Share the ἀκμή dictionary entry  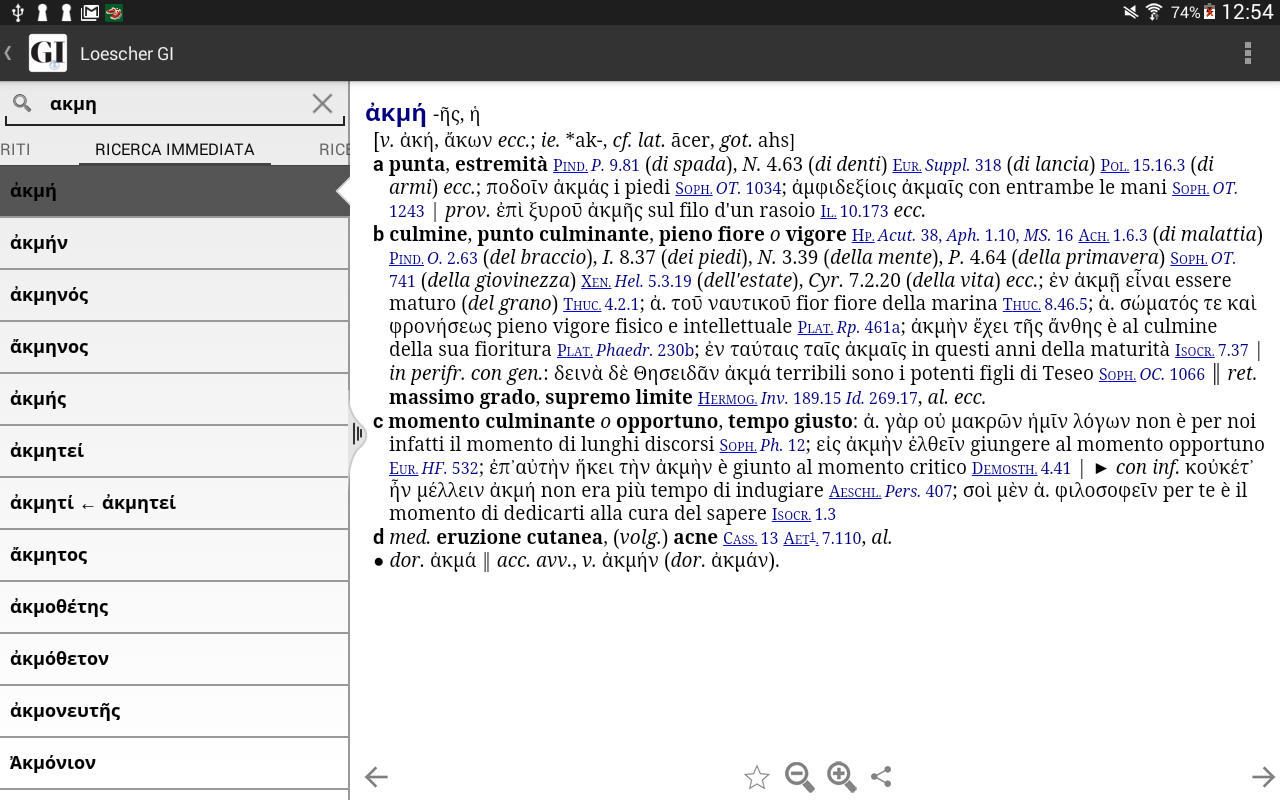881,776
